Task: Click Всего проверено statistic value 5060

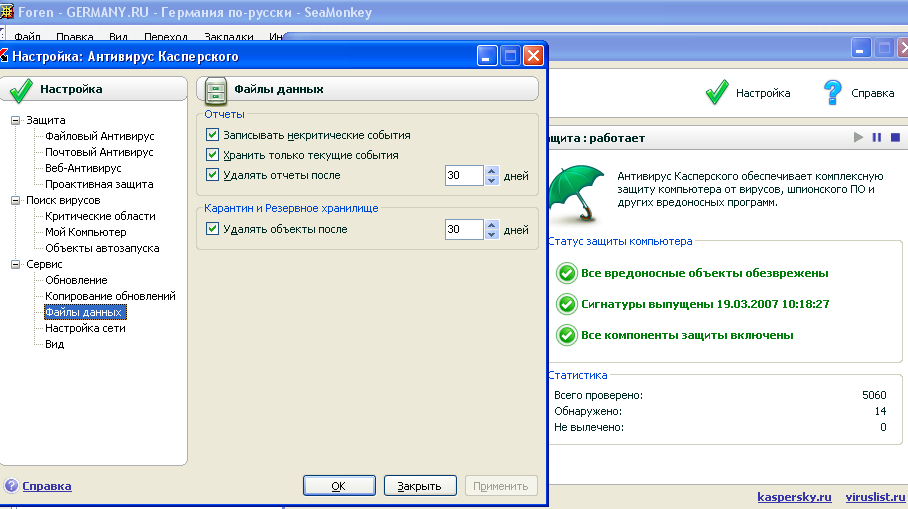Action: (x=874, y=395)
